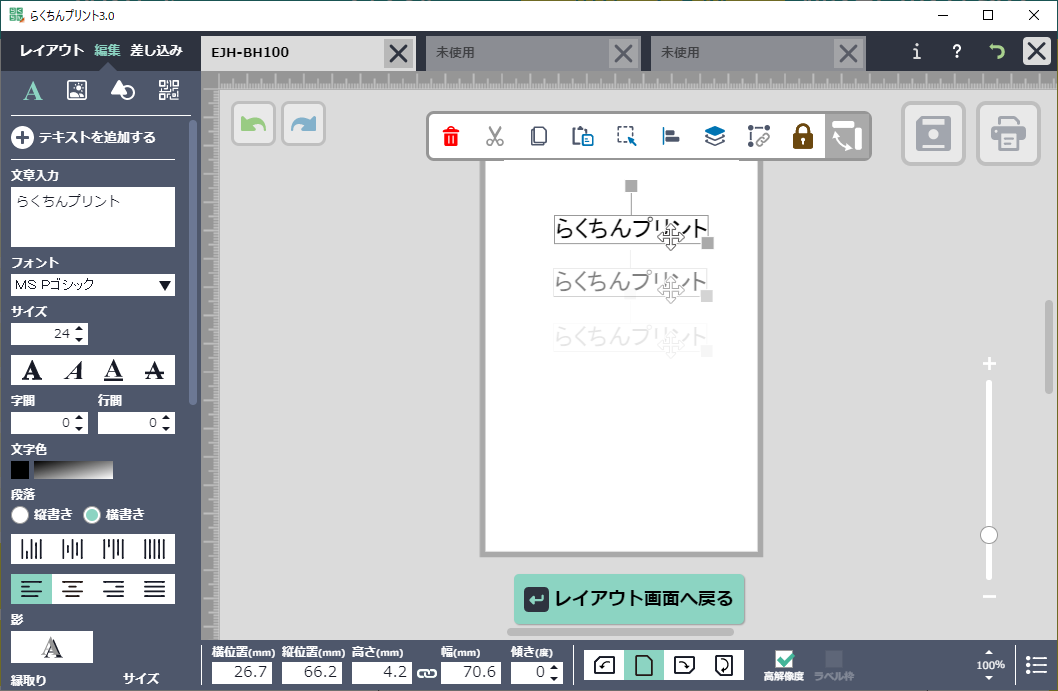Image resolution: width=1058 pixels, height=691 pixels.
Task: Paste the copied object
Action: [582, 136]
